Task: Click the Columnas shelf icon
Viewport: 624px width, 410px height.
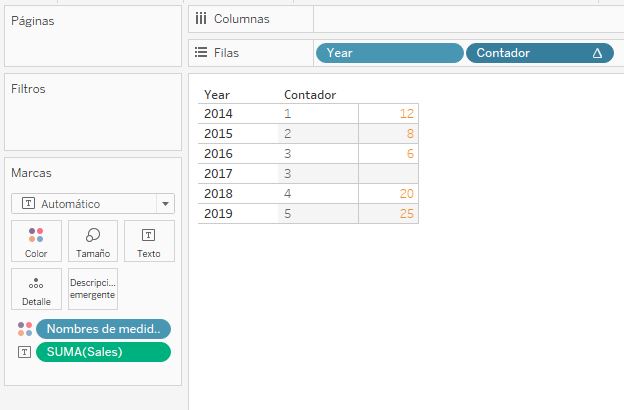Action: [201, 19]
